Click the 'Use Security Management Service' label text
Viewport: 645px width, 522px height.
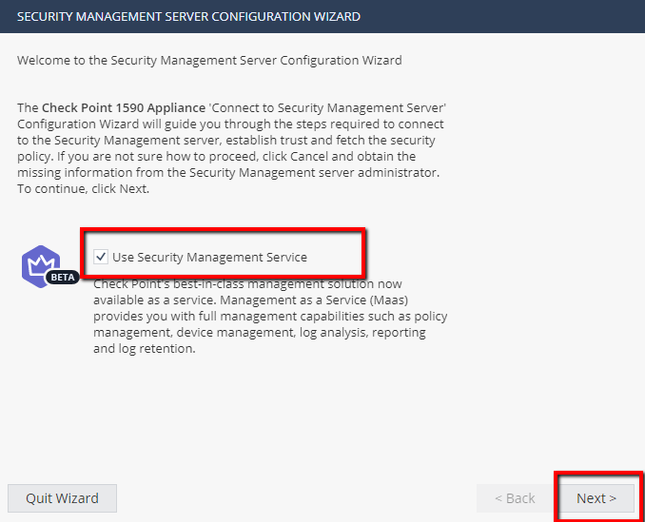(209, 257)
